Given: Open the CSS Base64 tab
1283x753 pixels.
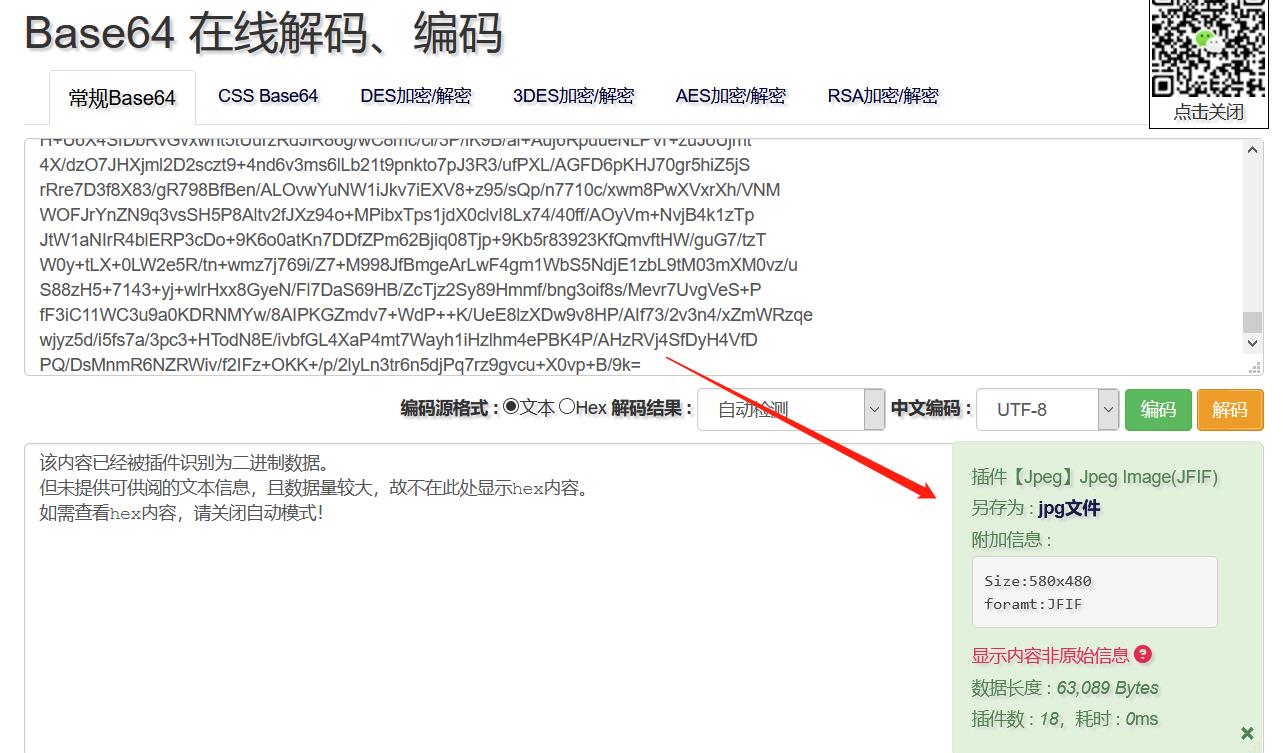Looking at the screenshot, I should point(268,96).
